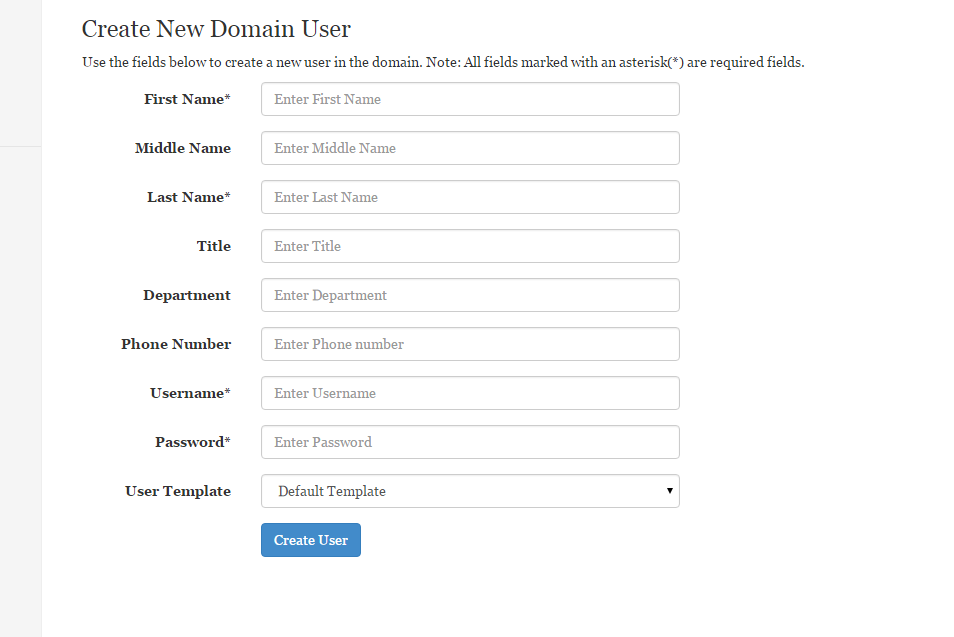
Task: Click the Enter Password field
Action: (x=470, y=442)
